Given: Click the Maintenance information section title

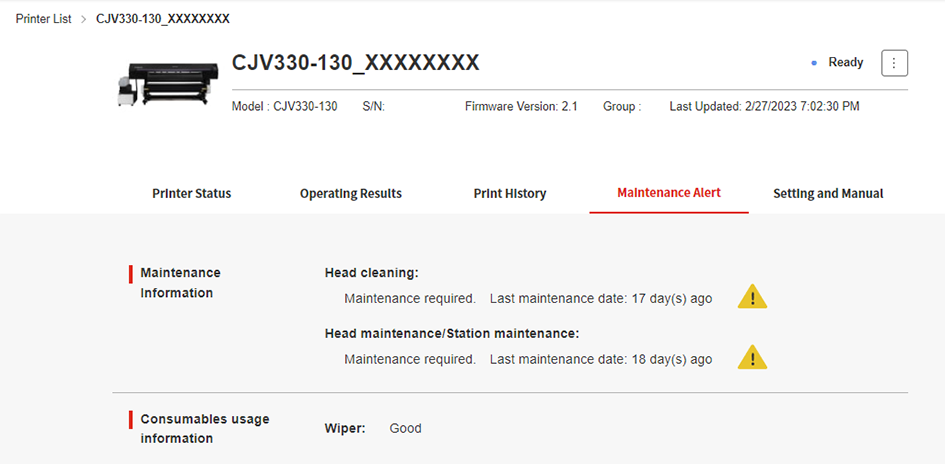Looking at the screenshot, I should point(180,283).
